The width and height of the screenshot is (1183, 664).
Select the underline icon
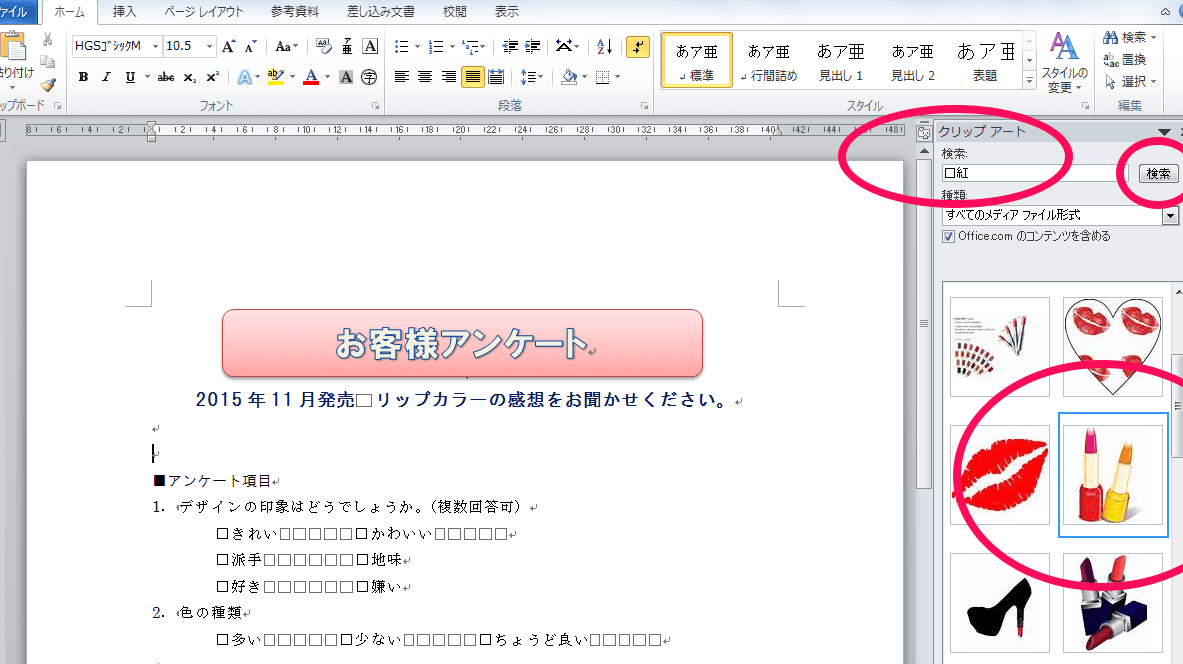pos(131,77)
